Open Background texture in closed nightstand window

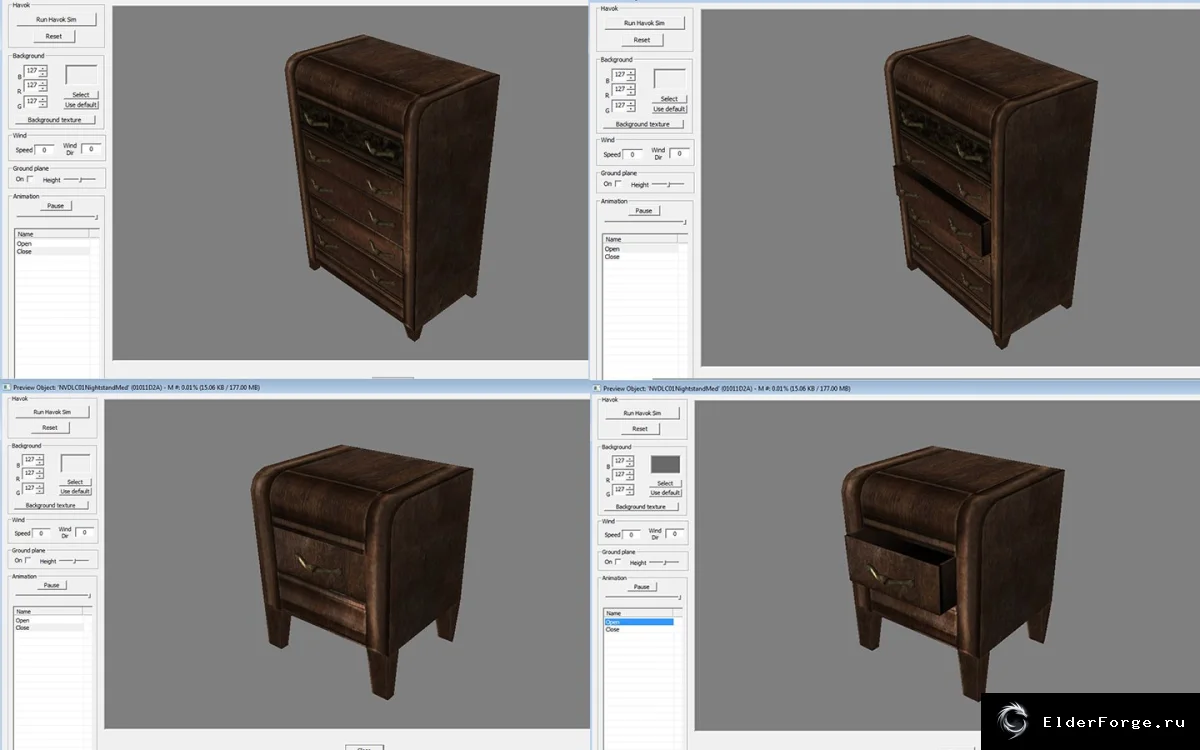coord(52,506)
